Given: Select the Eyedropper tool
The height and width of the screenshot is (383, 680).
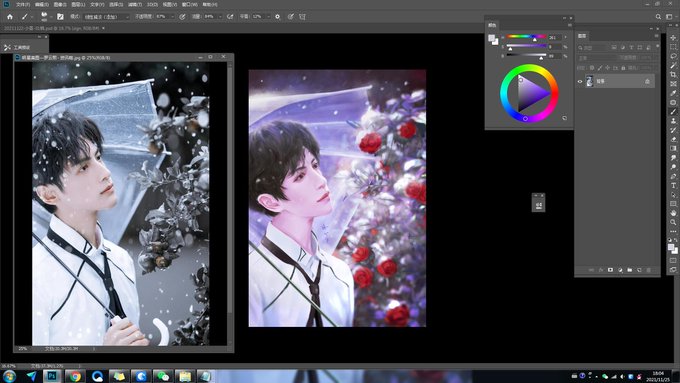Looking at the screenshot, I should 673,93.
